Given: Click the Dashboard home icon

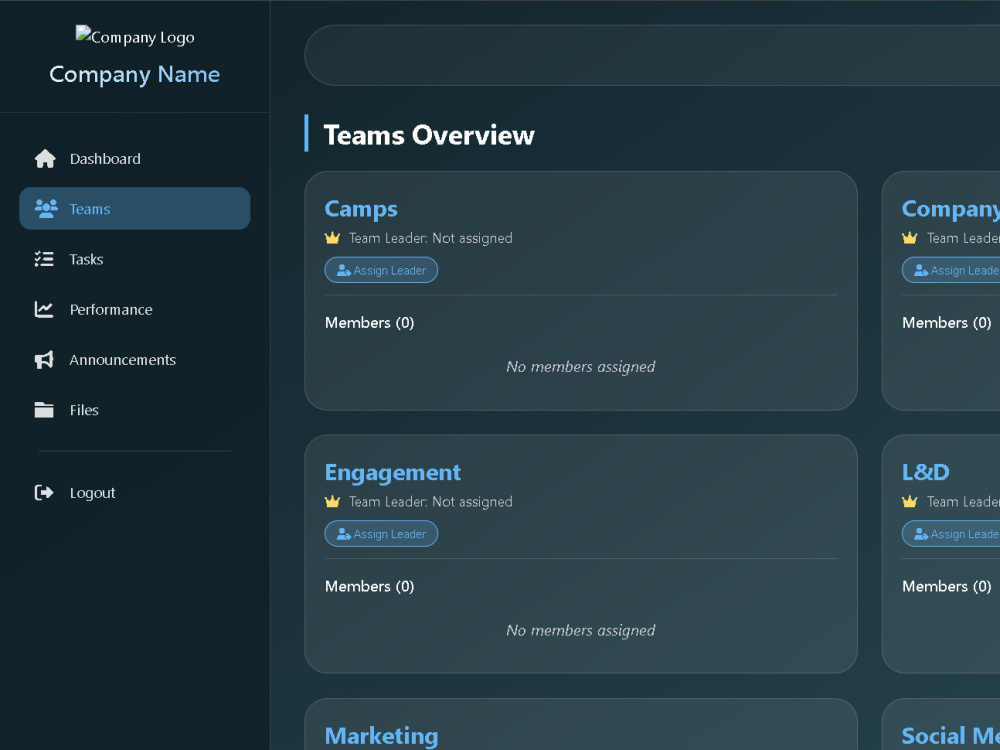Looking at the screenshot, I should (45, 159).
